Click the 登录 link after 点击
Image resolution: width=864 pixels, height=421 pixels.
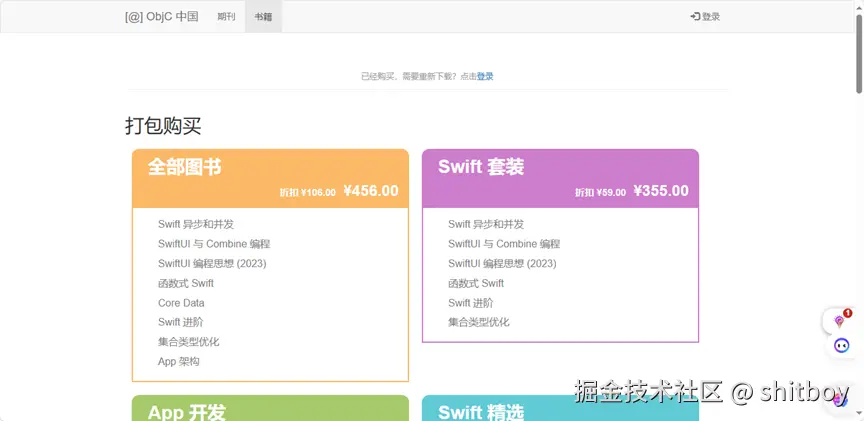(485, 77)
